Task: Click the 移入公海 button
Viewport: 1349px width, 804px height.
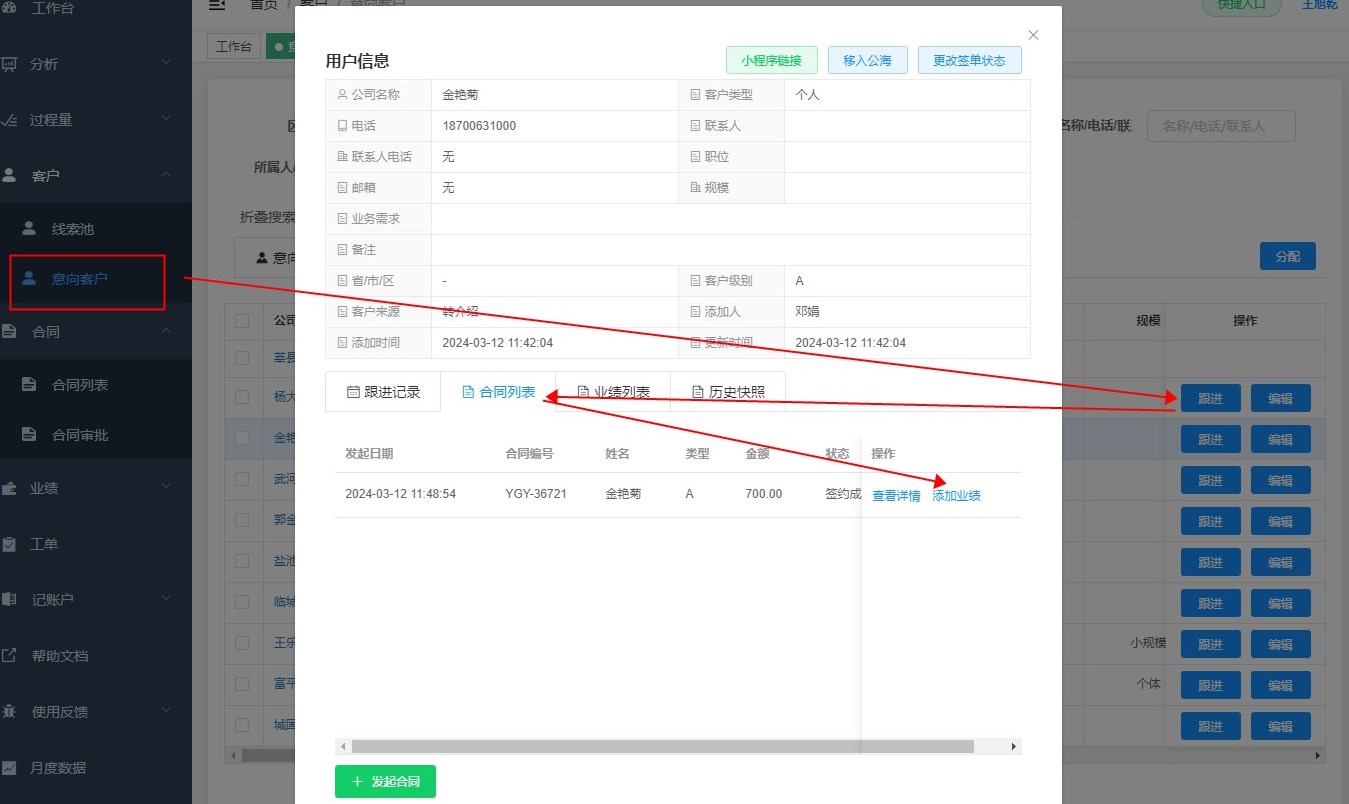Action: tap(867, 60)
